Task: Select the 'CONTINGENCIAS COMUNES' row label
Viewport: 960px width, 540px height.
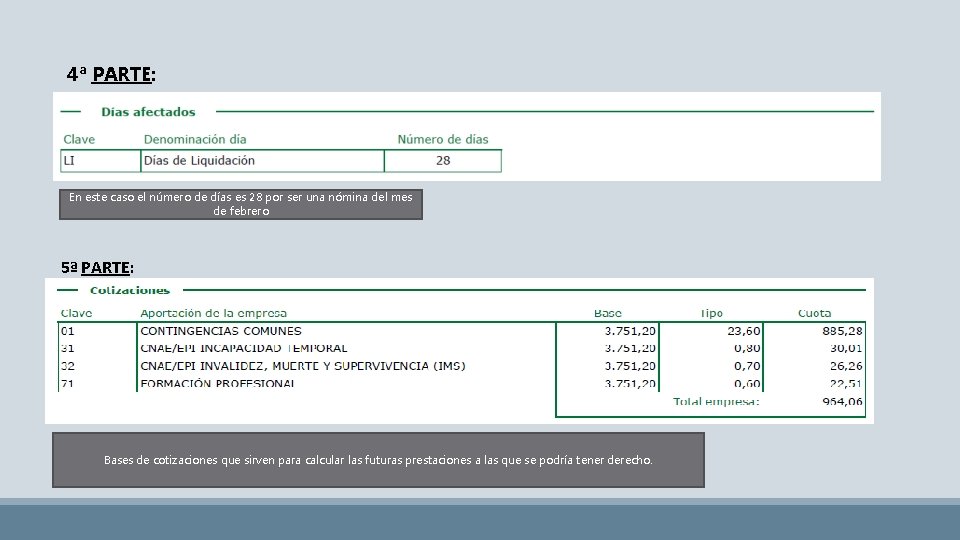Action: 220,331
